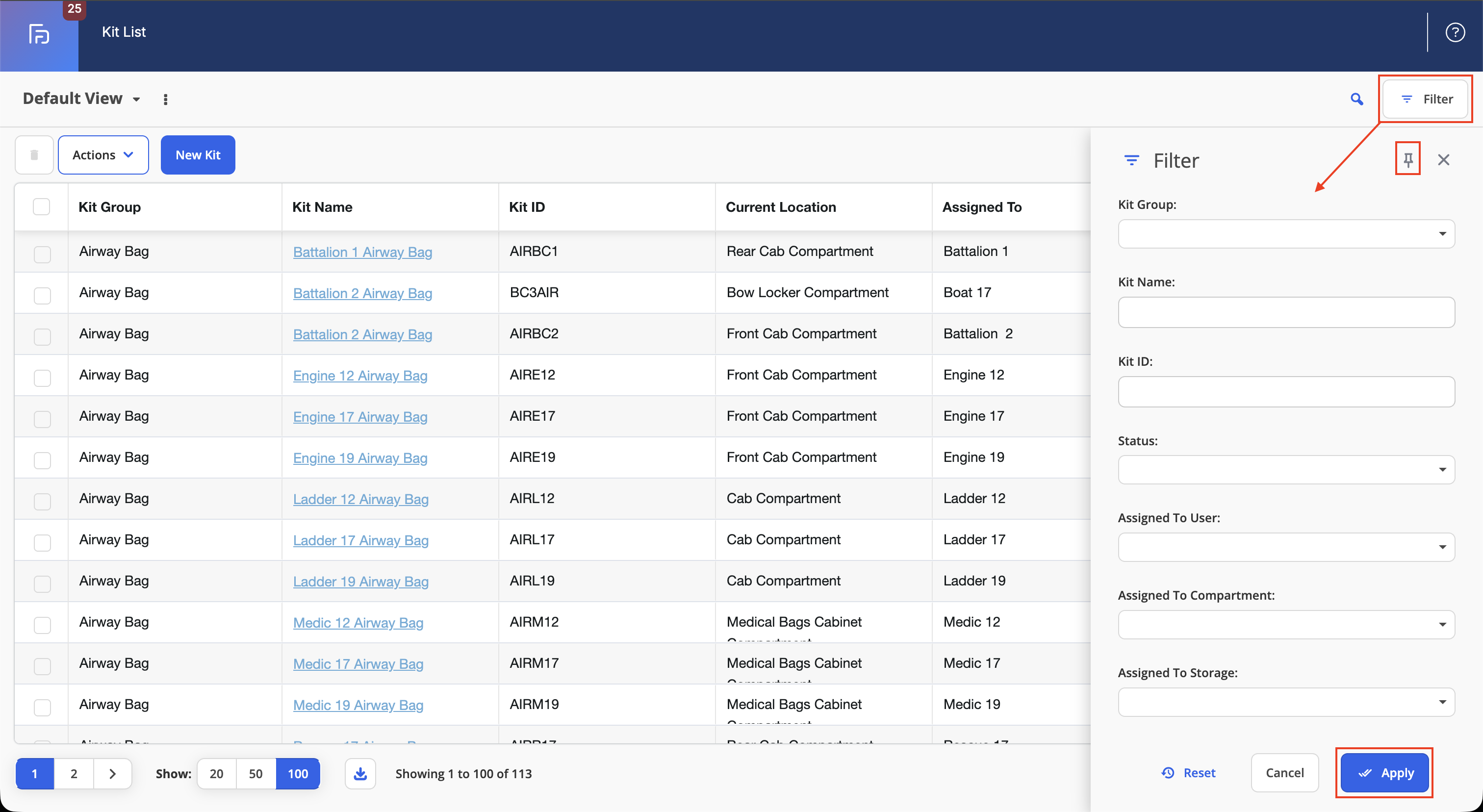Viewport: 1483px width, 812px height.
Task: Open the Kit Group filter dropdown
Action: pos(1286,233)
